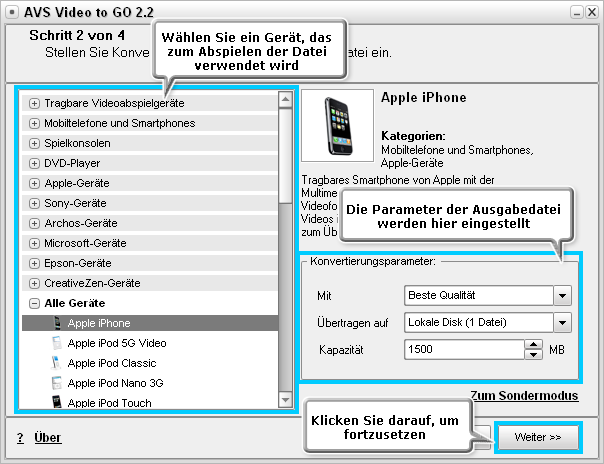The height and width of the screenshot is (464, 604).
Task: Click the Epson-Geräte label
Action: [x=77, y=263]
